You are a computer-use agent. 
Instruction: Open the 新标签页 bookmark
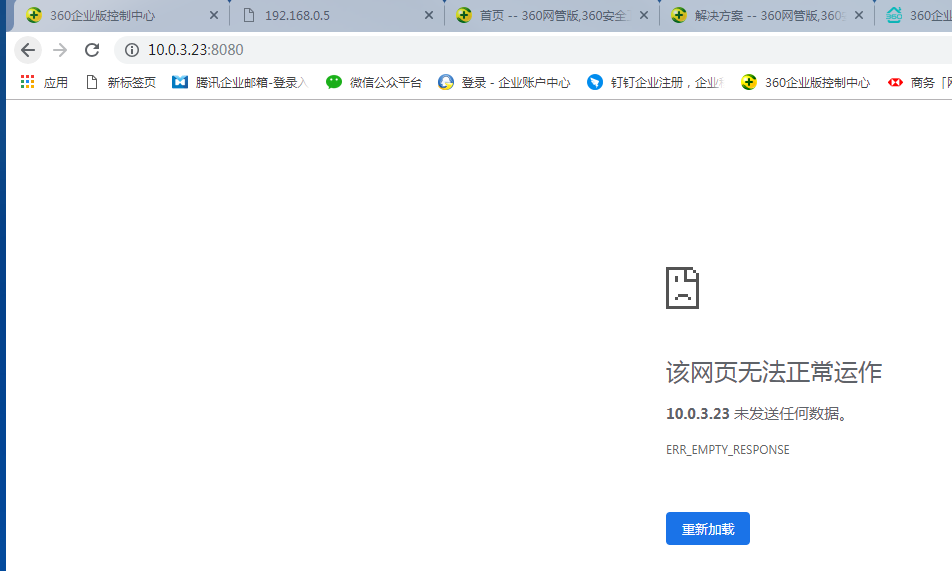121,83
